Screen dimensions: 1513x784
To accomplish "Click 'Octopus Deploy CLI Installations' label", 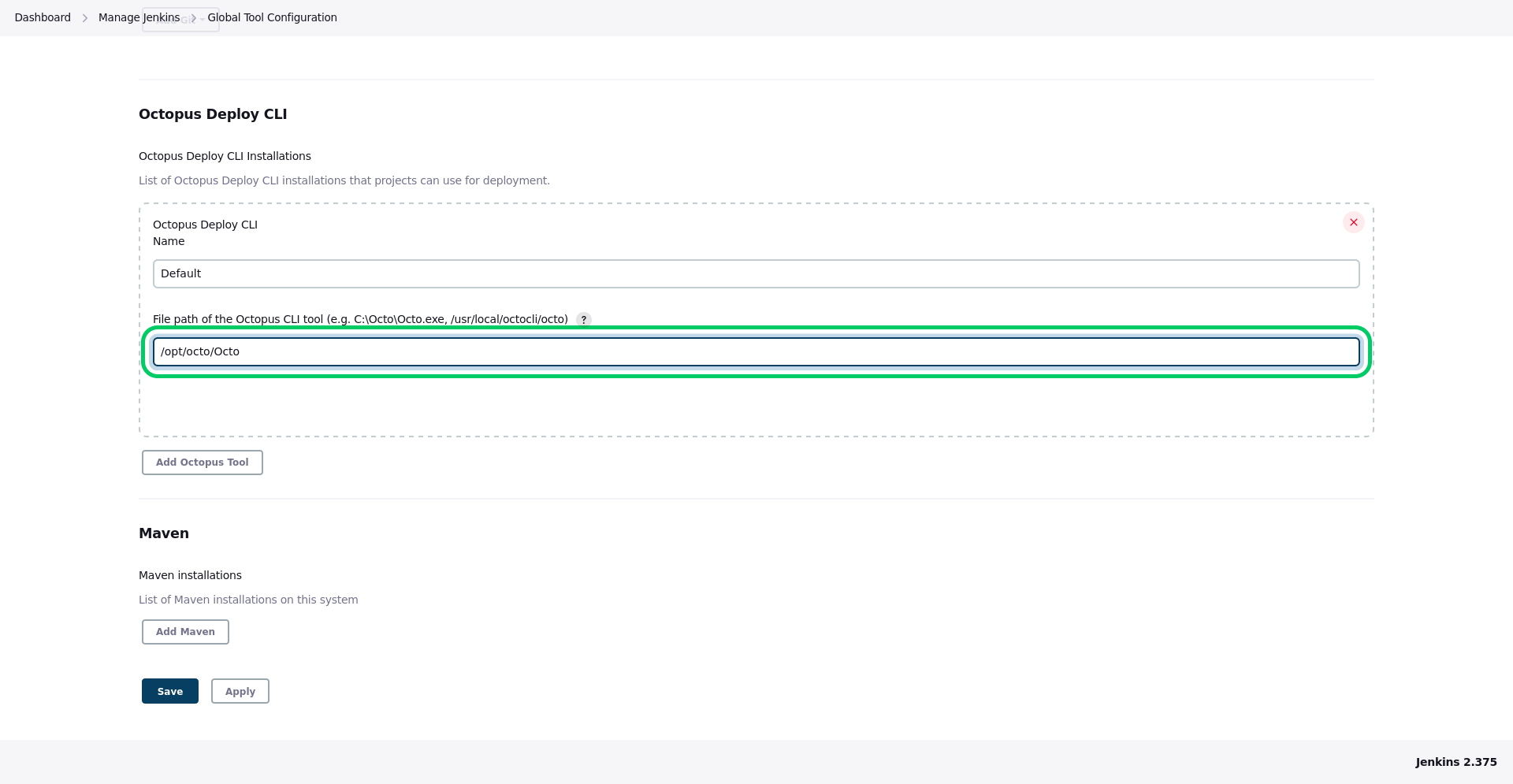I will pos(225,156).
